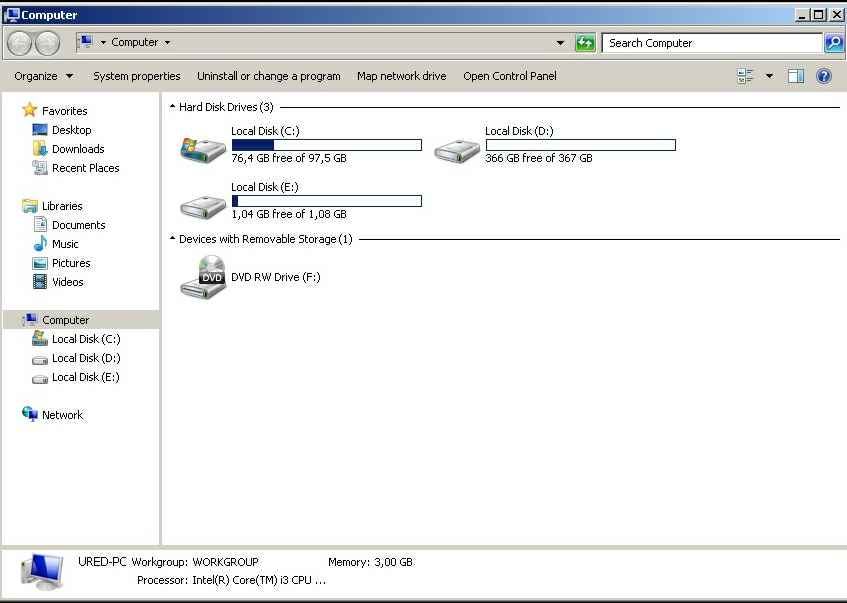Open Documents under Libraries

78,225
